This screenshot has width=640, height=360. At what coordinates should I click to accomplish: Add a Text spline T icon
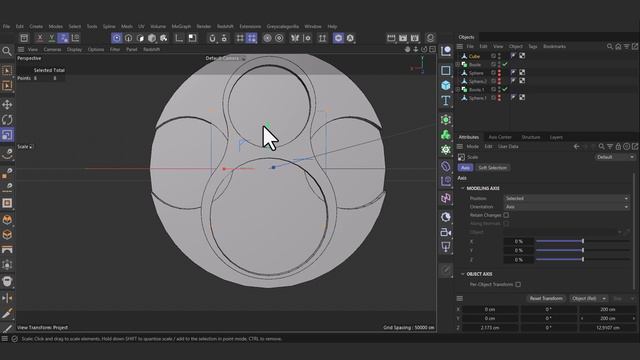446,100
